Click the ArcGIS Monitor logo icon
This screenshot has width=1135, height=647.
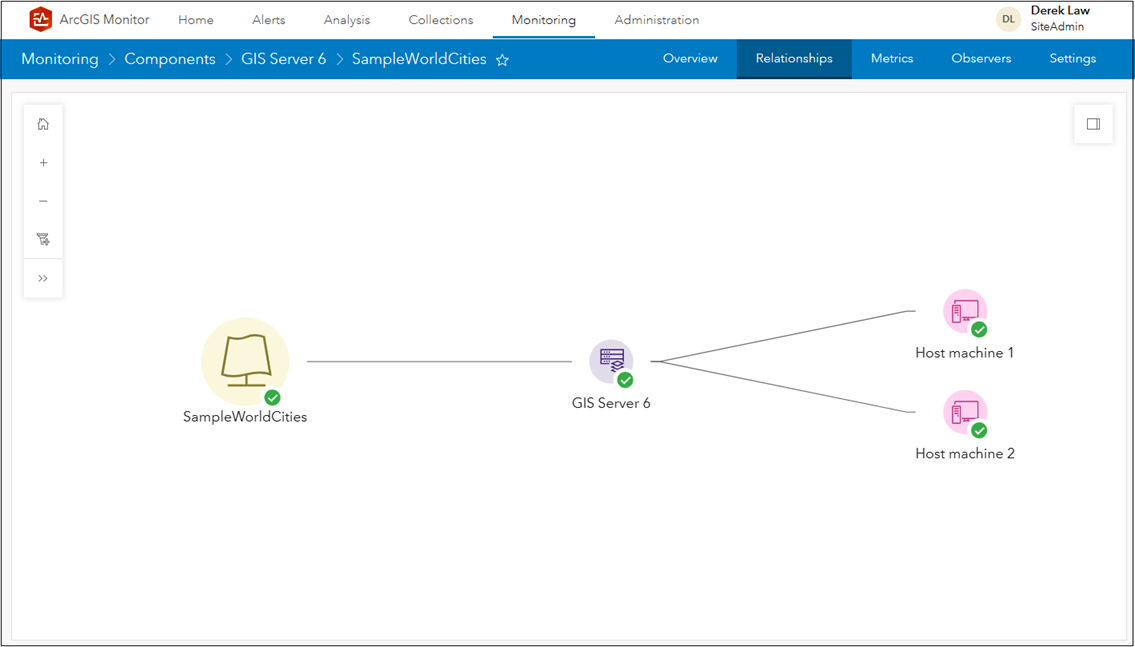[x=41, y=20]
